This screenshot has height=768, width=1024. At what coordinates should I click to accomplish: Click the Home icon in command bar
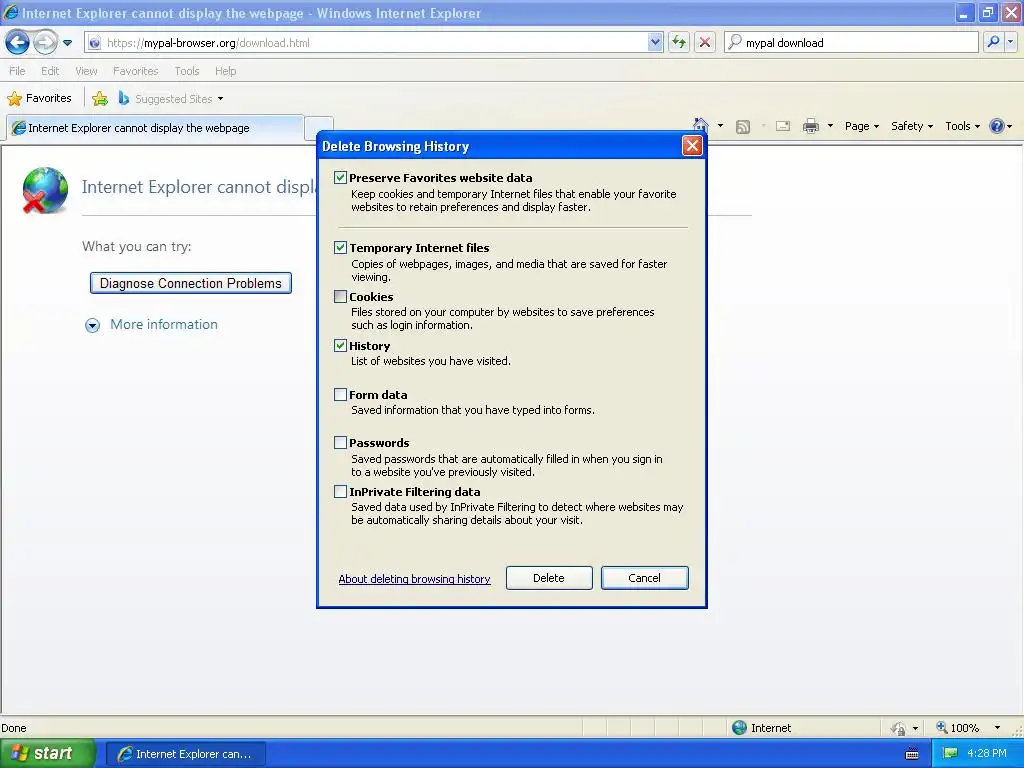tap(701, 125)
